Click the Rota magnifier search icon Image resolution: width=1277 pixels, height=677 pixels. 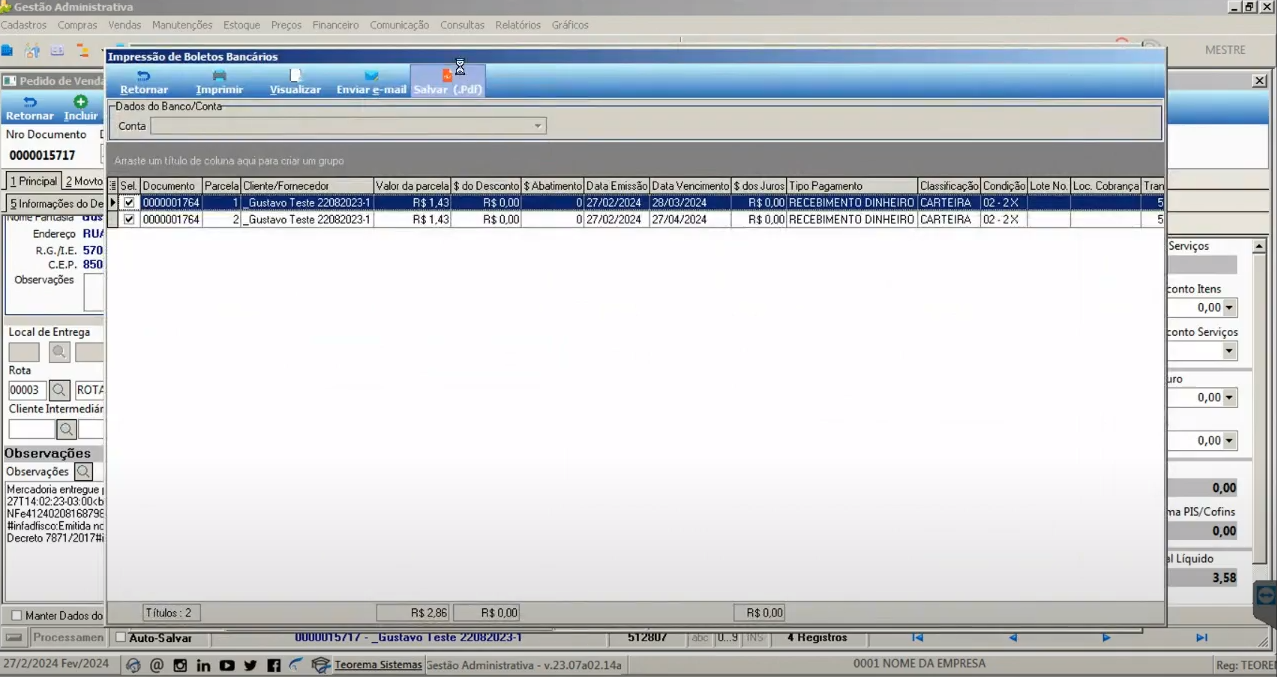click(x=60, y=390)
